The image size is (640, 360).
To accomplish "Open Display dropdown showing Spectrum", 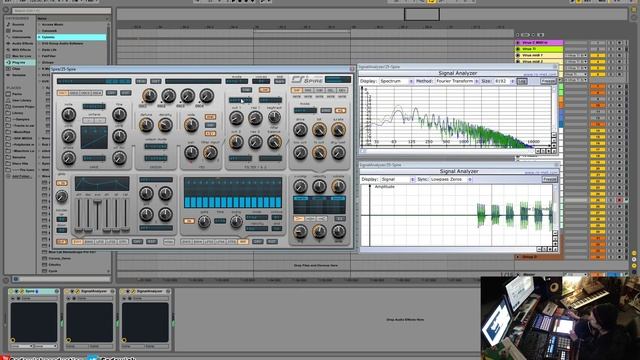I will click(396, 81).
